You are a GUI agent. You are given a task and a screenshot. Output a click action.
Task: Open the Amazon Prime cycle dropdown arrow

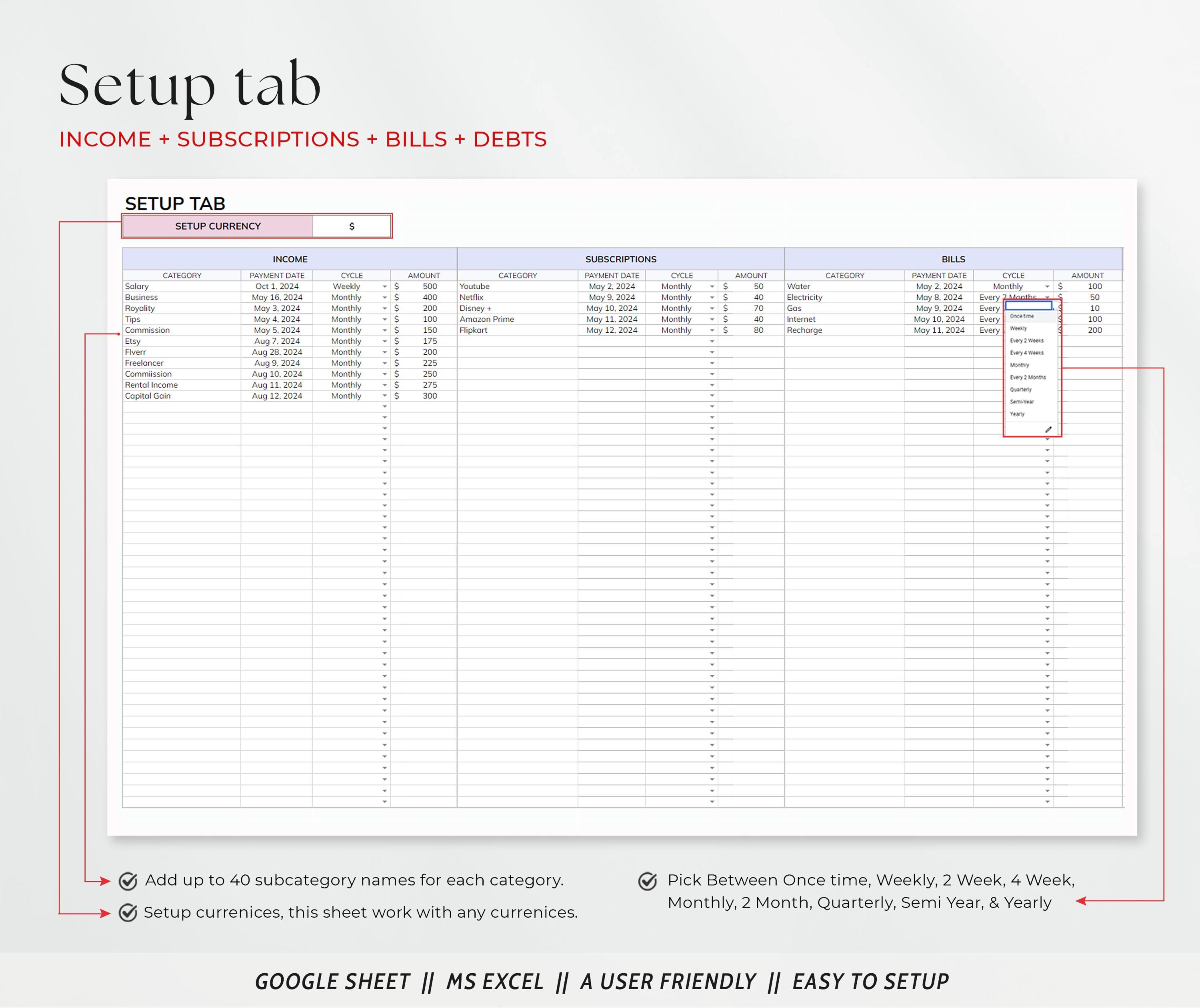712,320
